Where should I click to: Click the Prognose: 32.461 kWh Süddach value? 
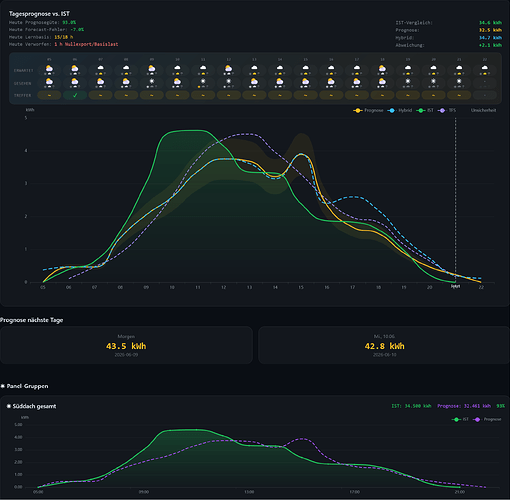click(x=464, y=406)
